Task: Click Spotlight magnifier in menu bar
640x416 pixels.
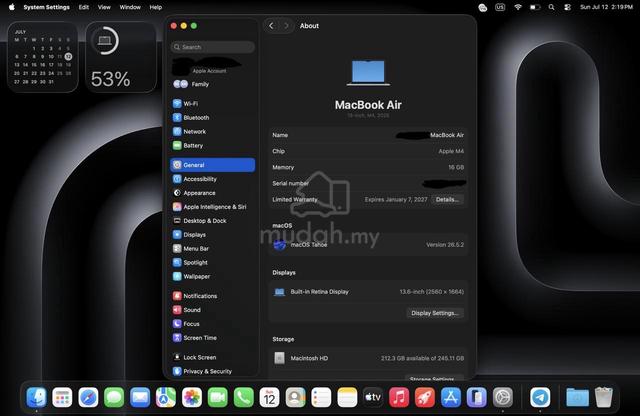Action: (551, 7)
